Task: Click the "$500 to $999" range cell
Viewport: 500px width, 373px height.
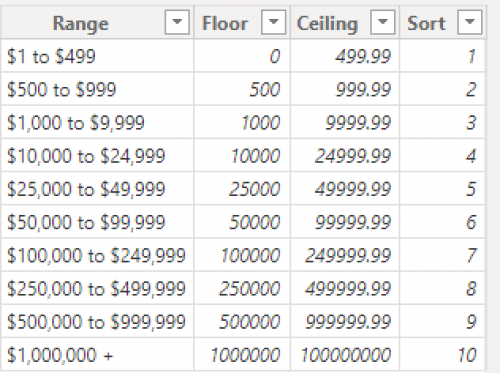Action: click(x=97, y=89)
